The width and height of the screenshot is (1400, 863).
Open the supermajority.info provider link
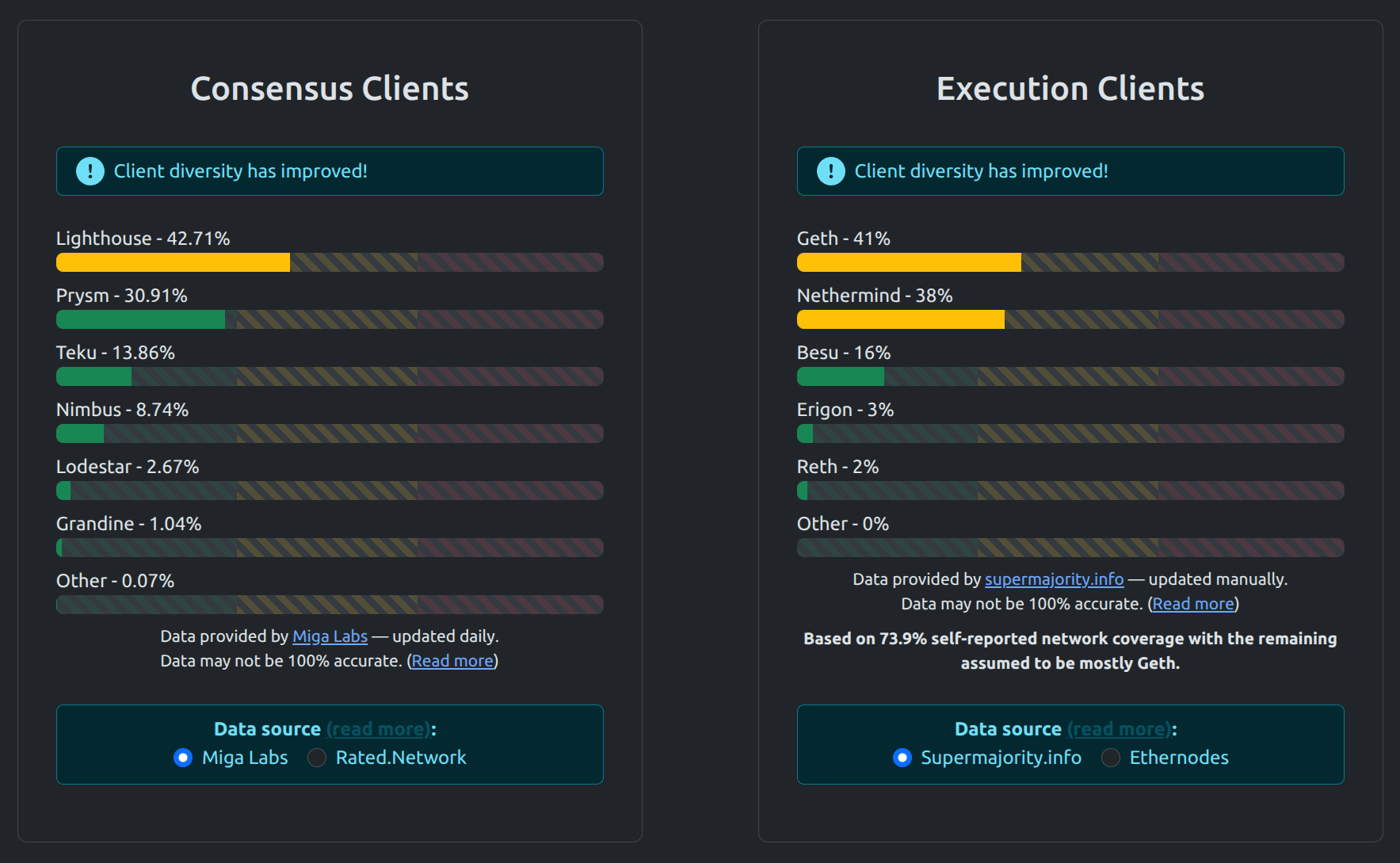(x=1054, y=579)
